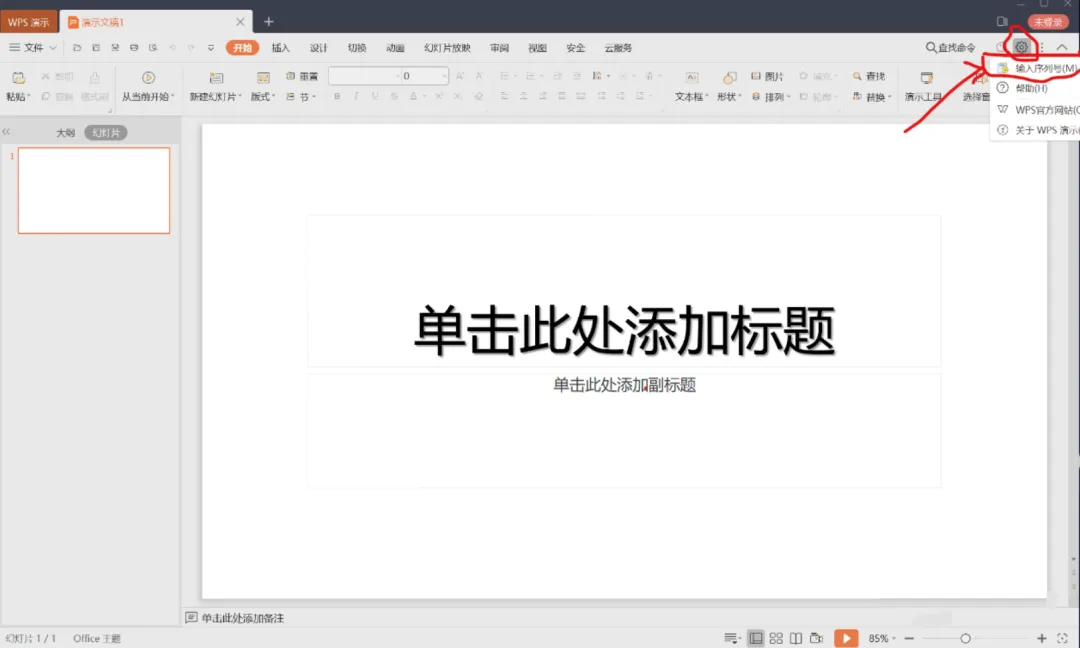The height and width of the screenshot is (648, 1080).
Task: Zoom out with minus button
Action: [909, 638]
